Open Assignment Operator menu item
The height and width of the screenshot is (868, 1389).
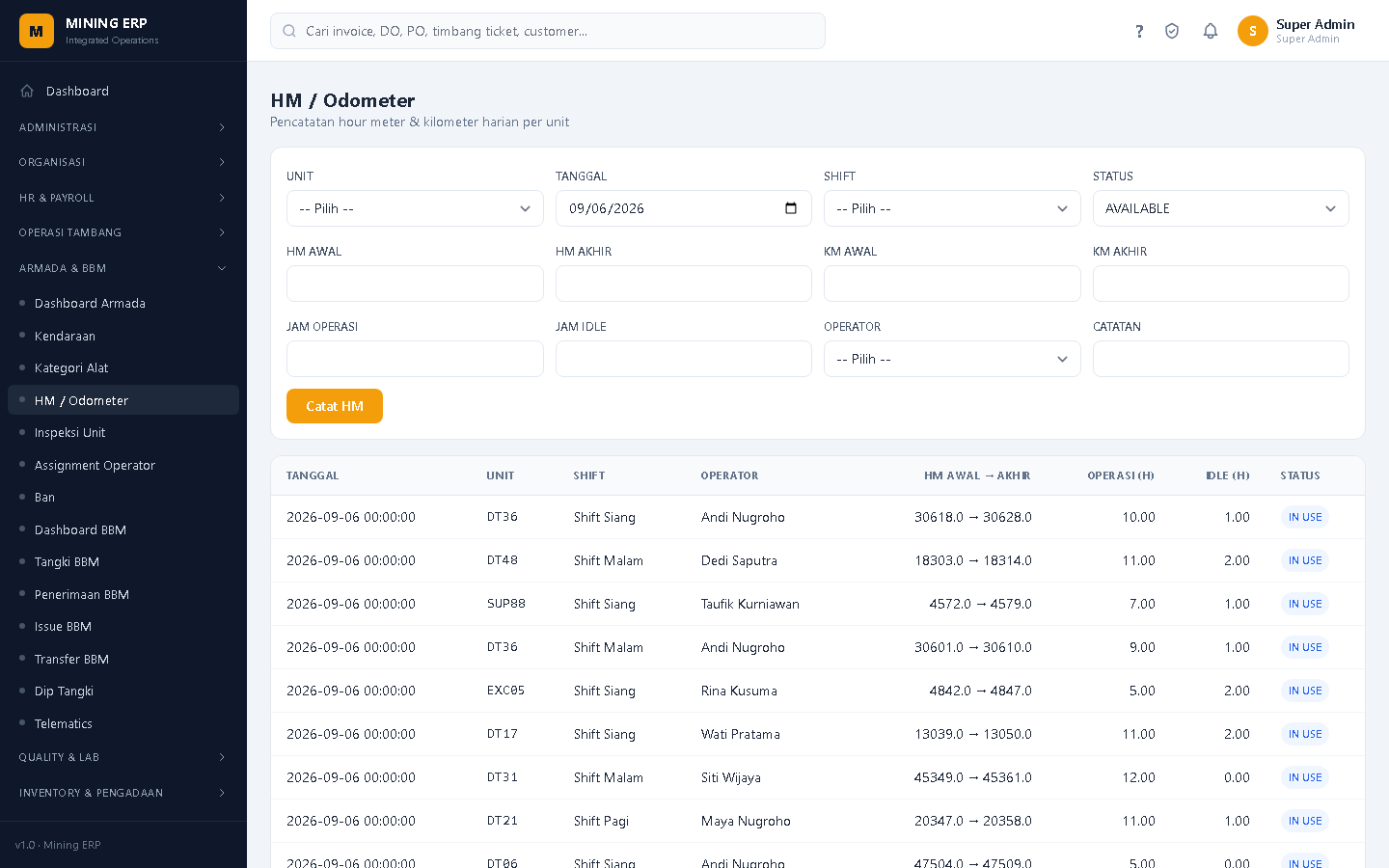[123, 465]
